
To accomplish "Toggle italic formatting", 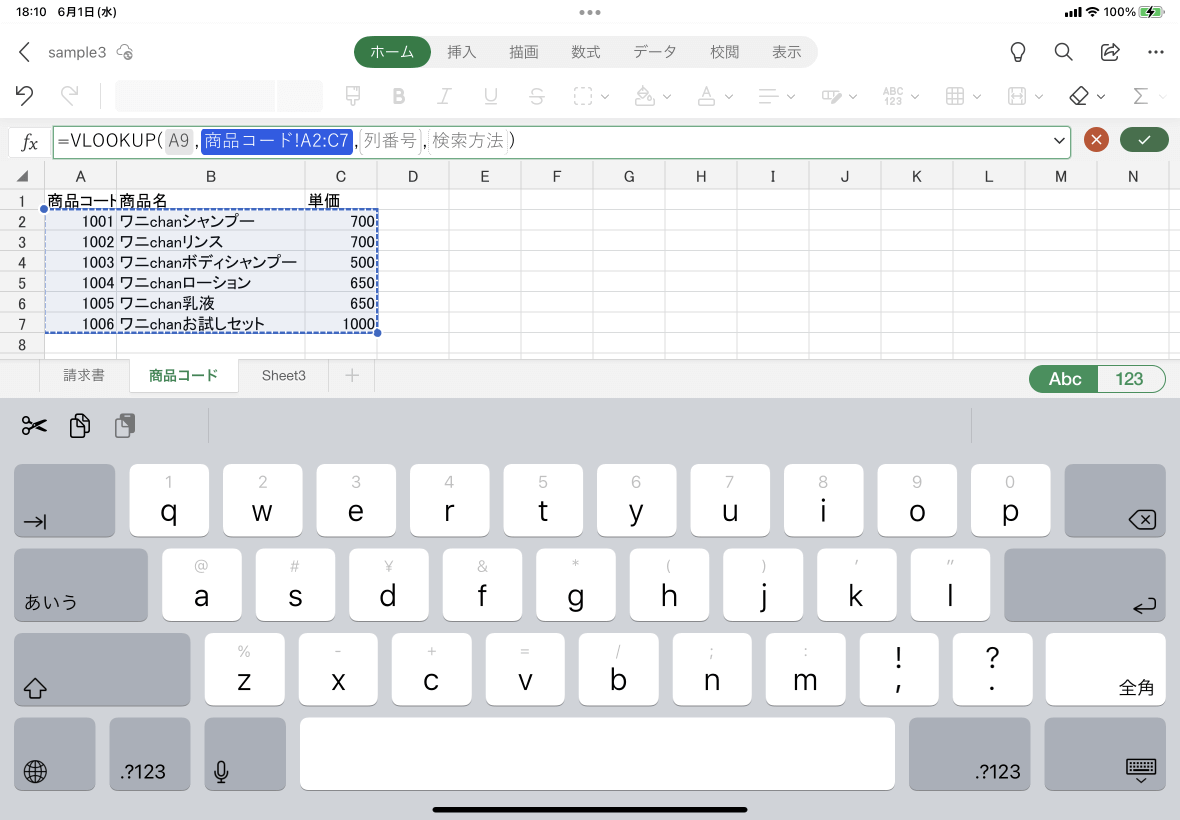I will tap(445, 96).
